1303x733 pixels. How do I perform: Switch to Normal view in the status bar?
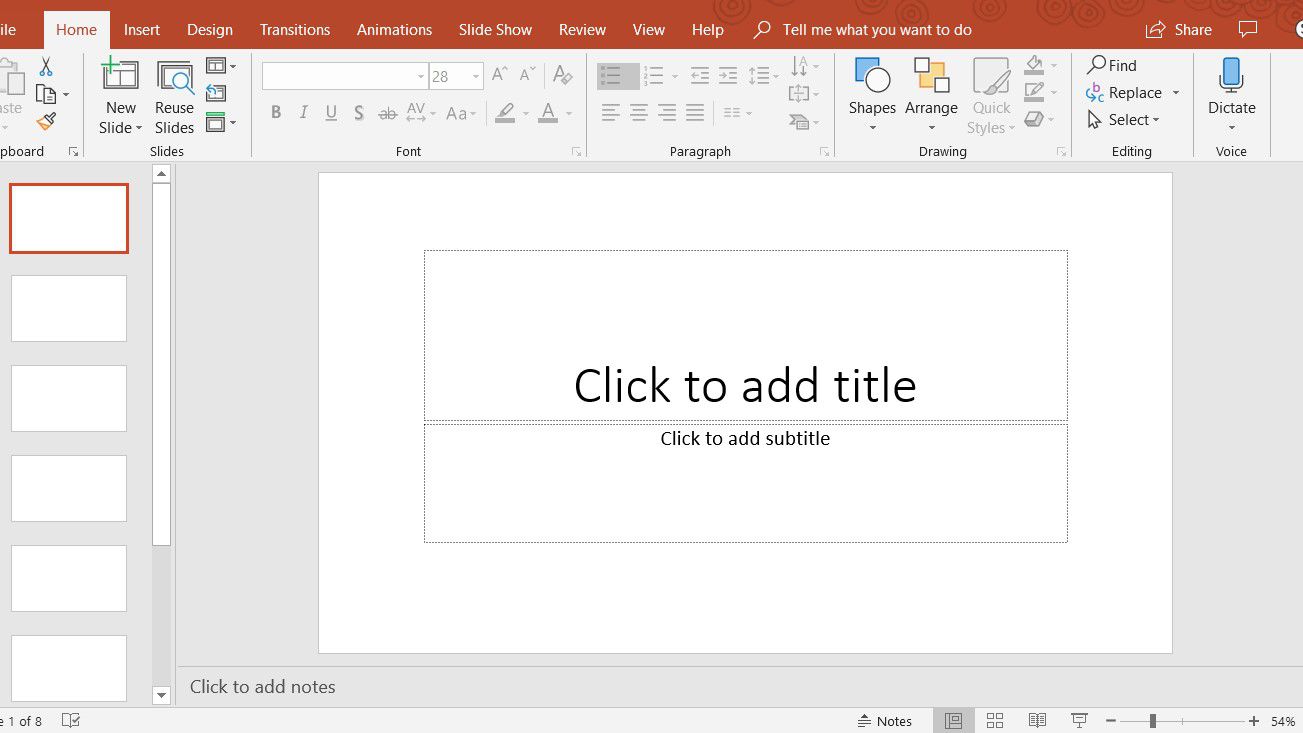[954, 721]
